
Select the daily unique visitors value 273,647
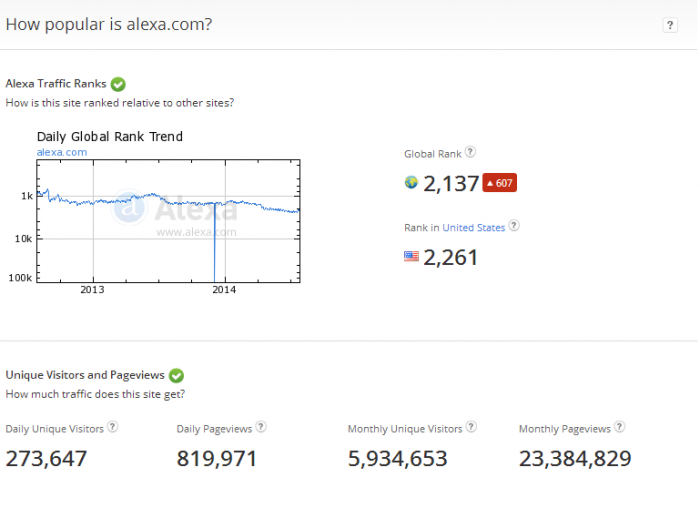(46, 459)
